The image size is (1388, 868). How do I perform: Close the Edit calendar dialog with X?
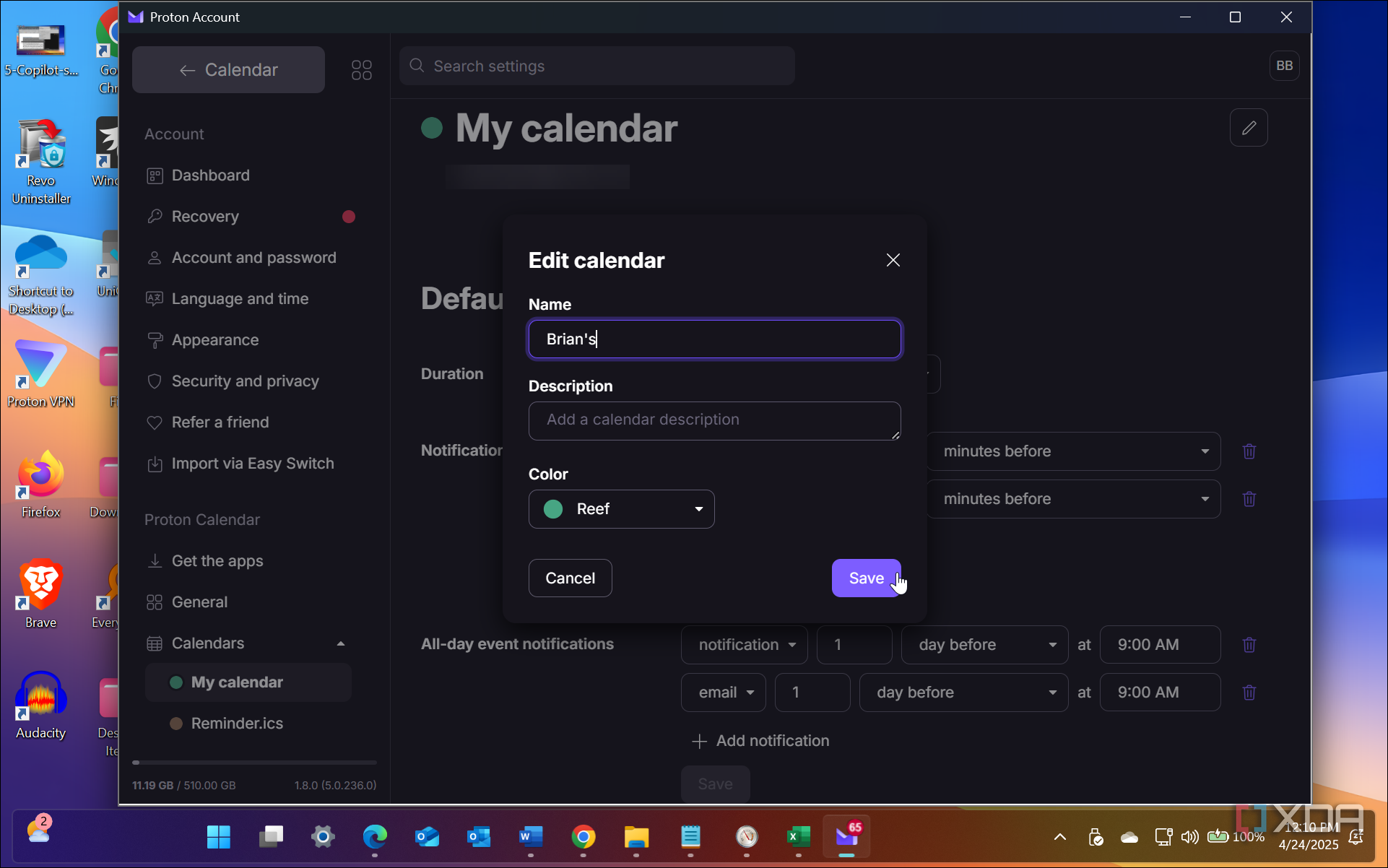pos(893,260)
